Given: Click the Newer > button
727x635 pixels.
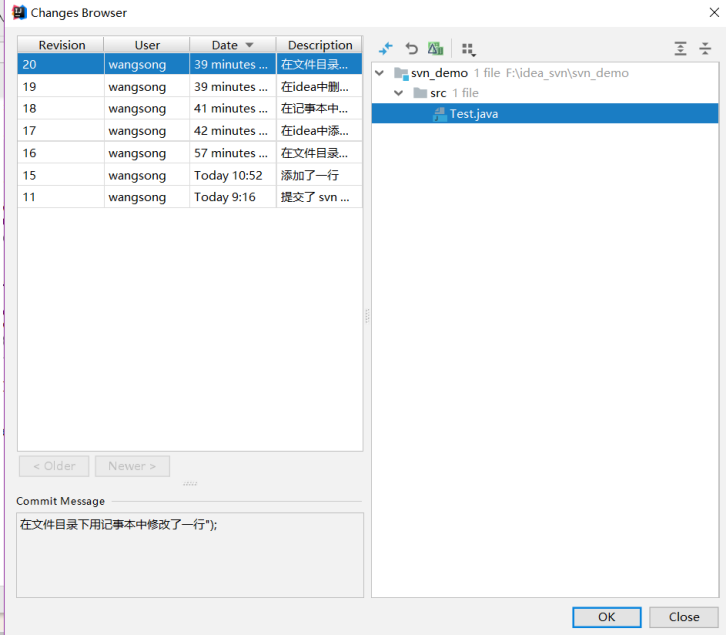Looking at the screenshot, I should 132,466.
